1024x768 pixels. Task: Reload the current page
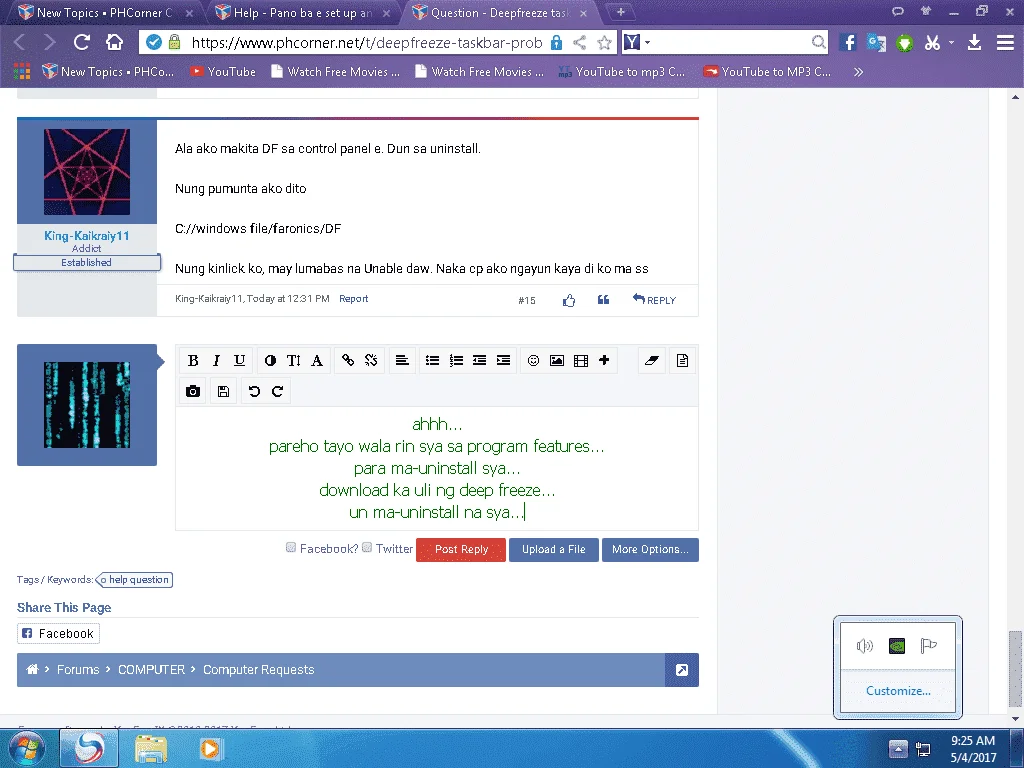(82, 42)
